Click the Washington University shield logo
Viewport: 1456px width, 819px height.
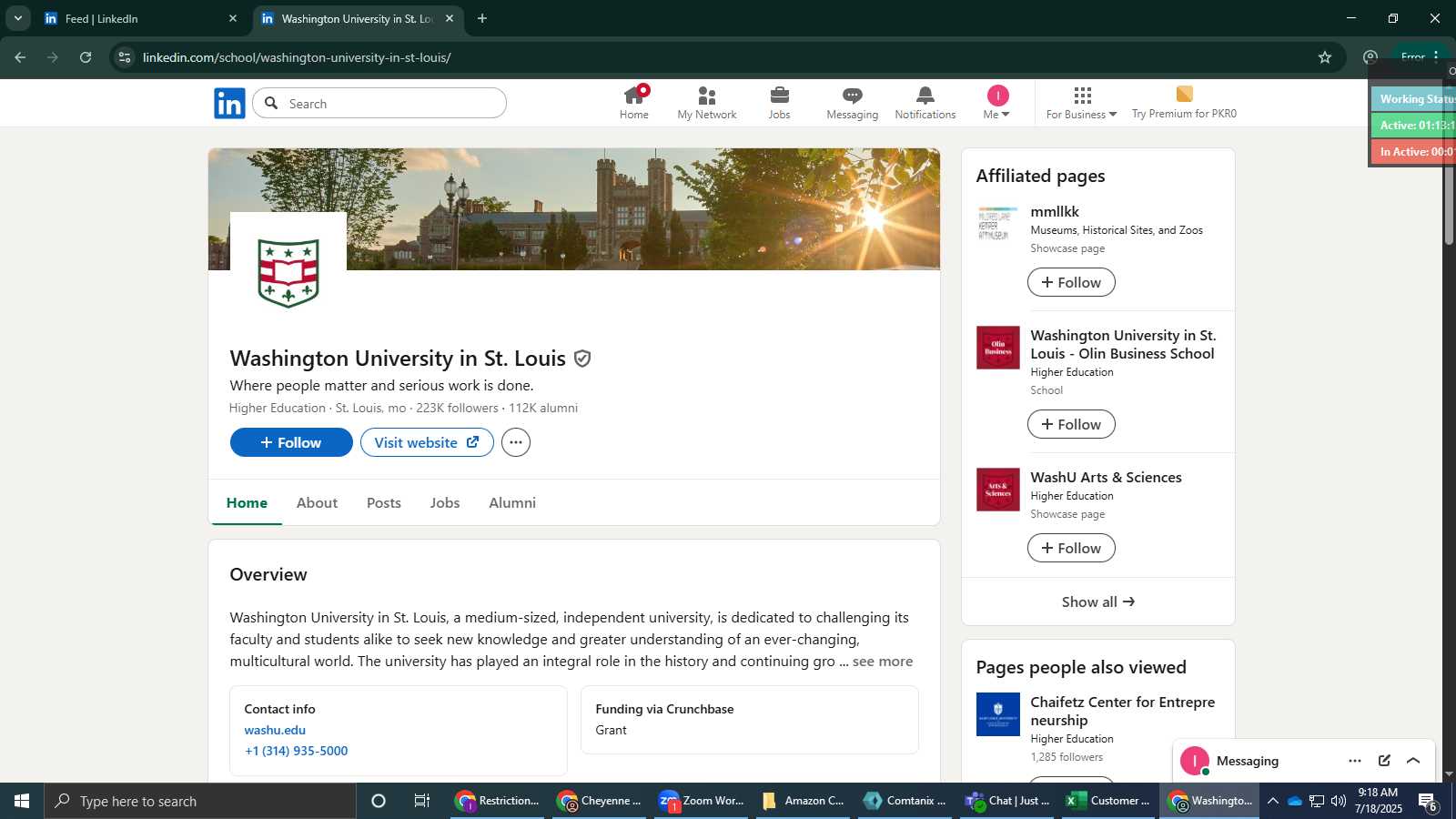tap(288, 272)
